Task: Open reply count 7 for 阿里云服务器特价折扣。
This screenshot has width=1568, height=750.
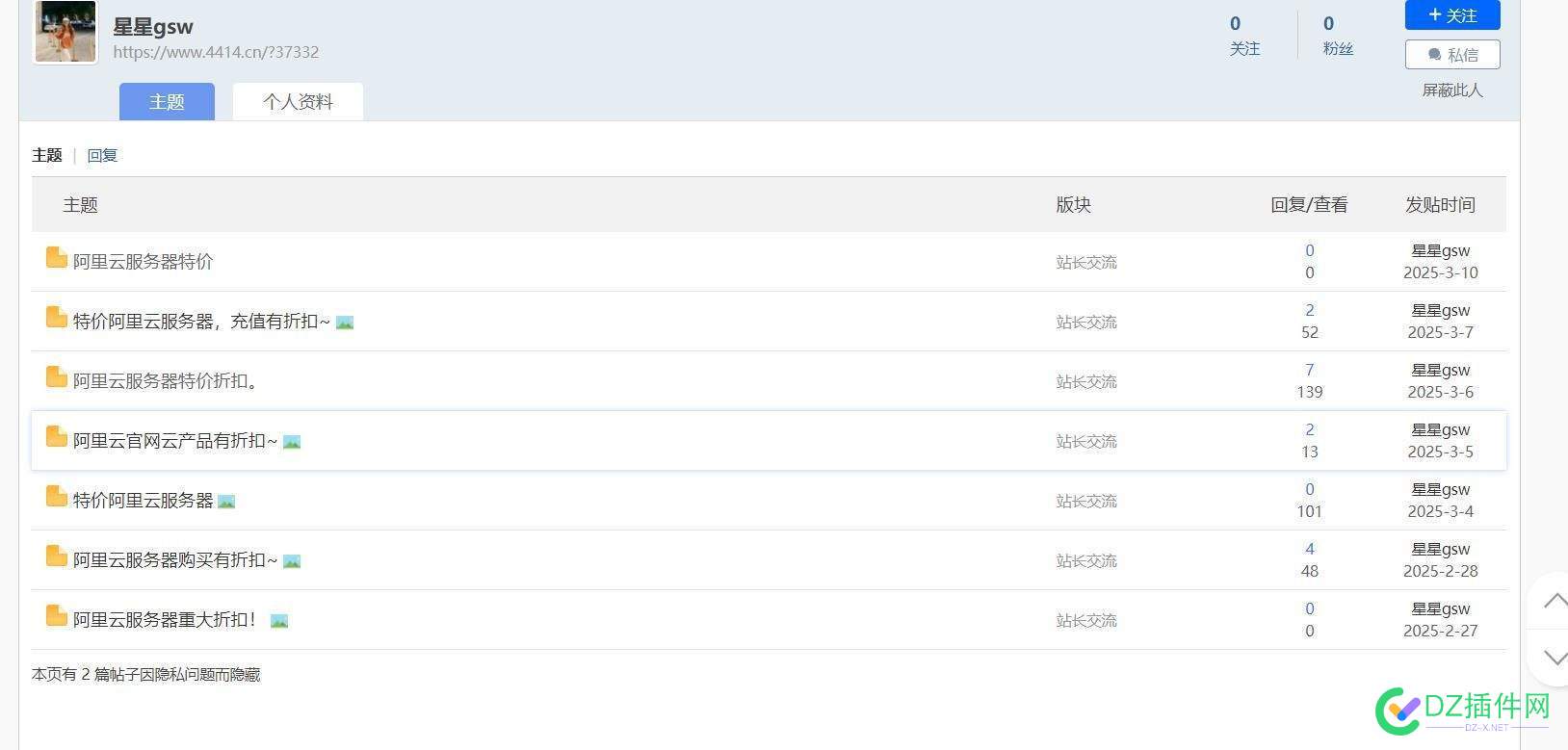Action: tap(1310, 370)
